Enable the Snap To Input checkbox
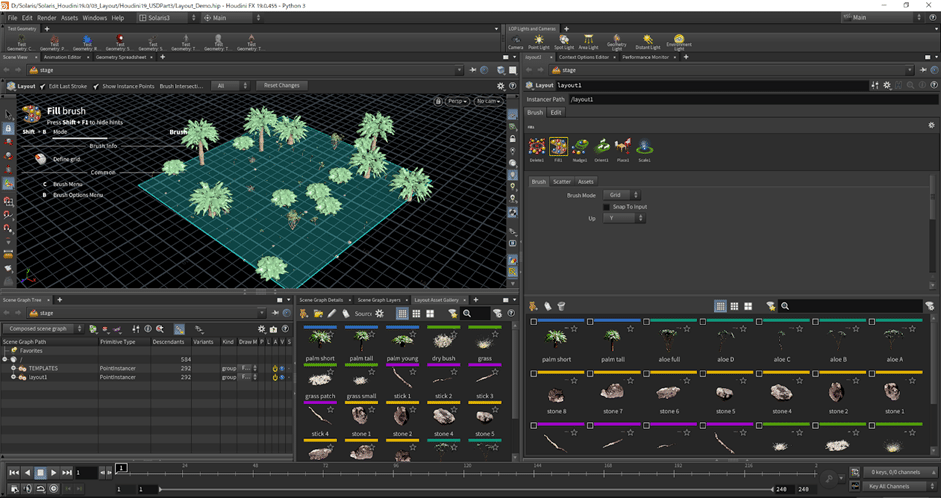 (606, 206)
